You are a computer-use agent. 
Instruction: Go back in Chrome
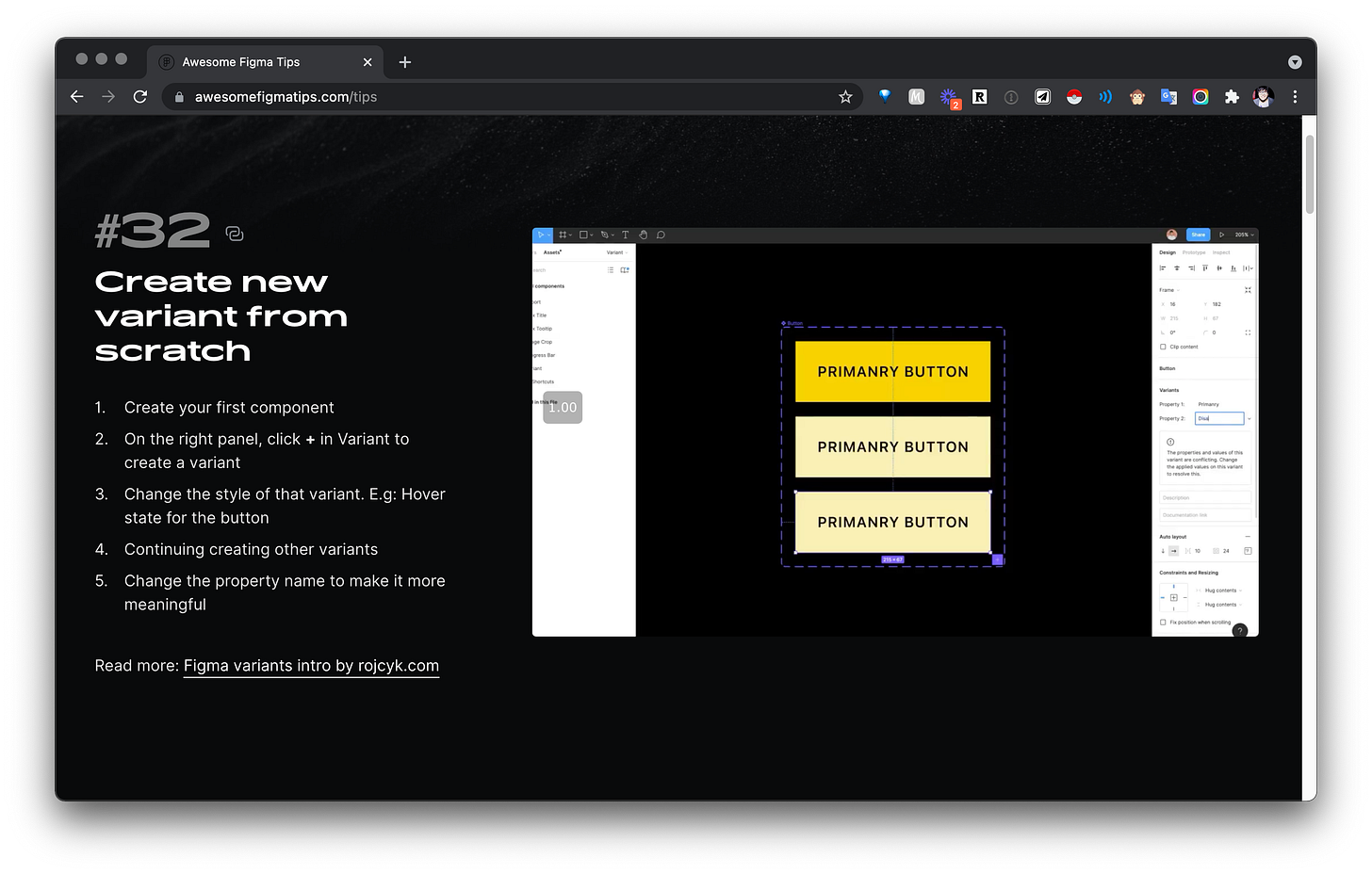coord(77,97)
